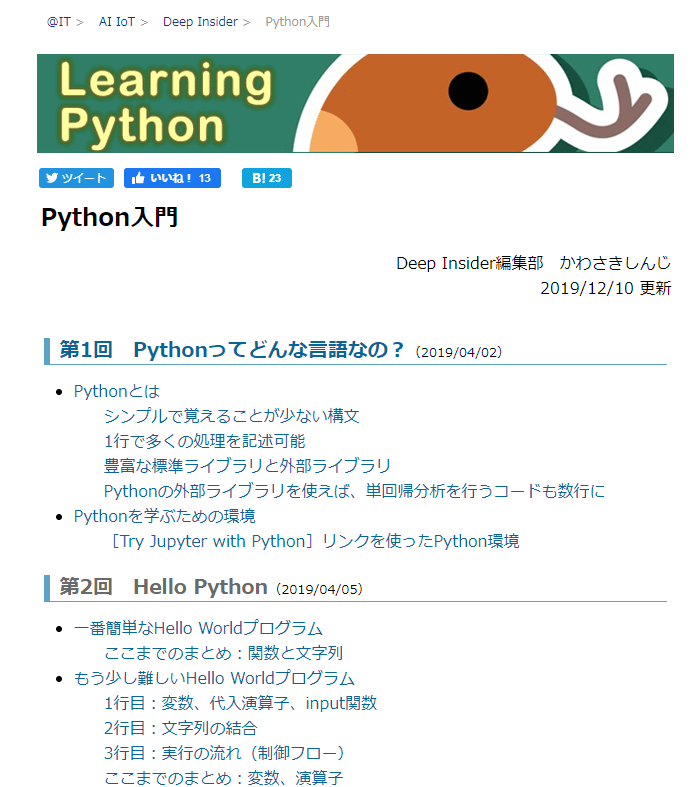Select シンプルで覚えることが少ない構文 link
The image size is (692, 787).
pyautogui.click(x=231, y=416)
